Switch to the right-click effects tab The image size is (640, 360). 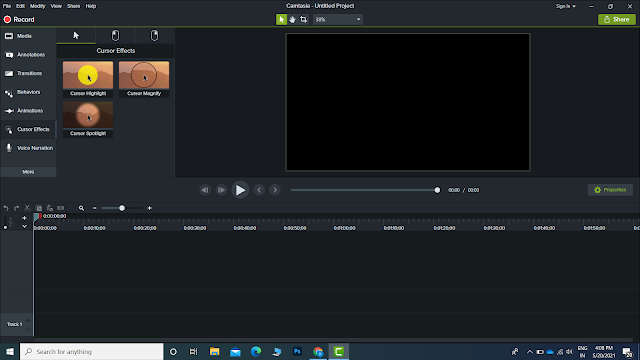154,36
